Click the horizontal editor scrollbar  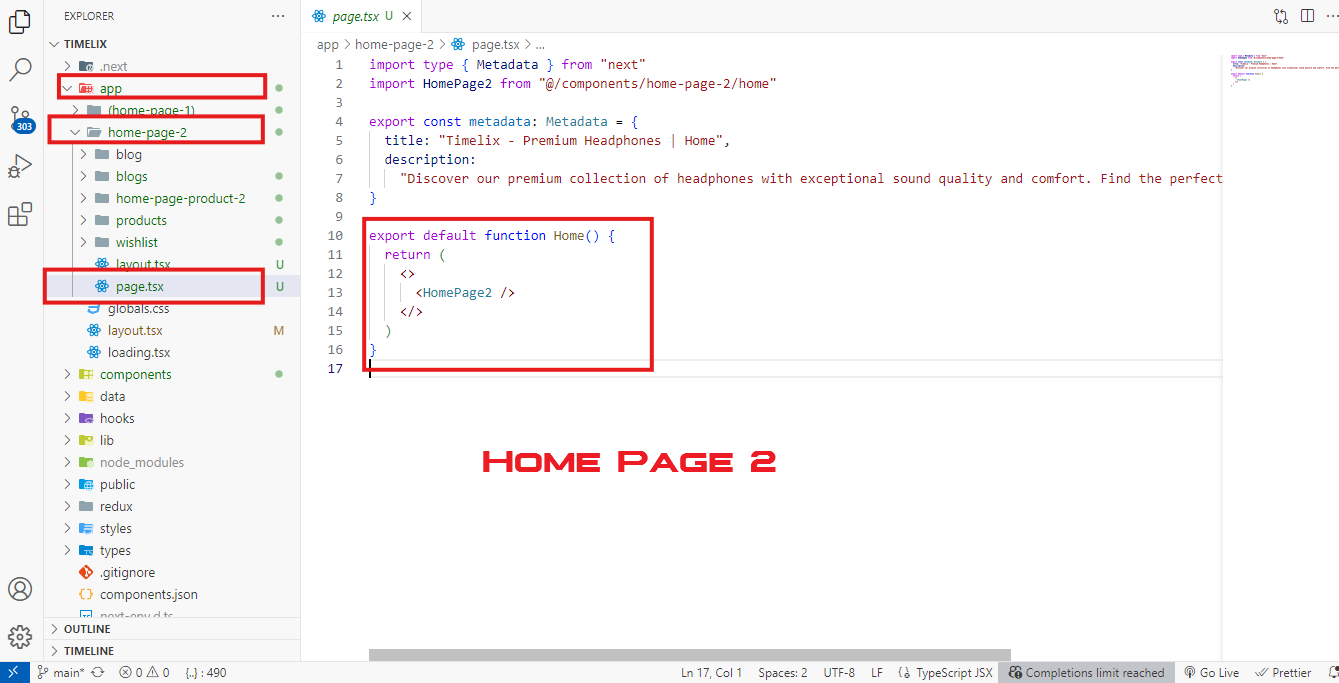click(x=689, y=655)
